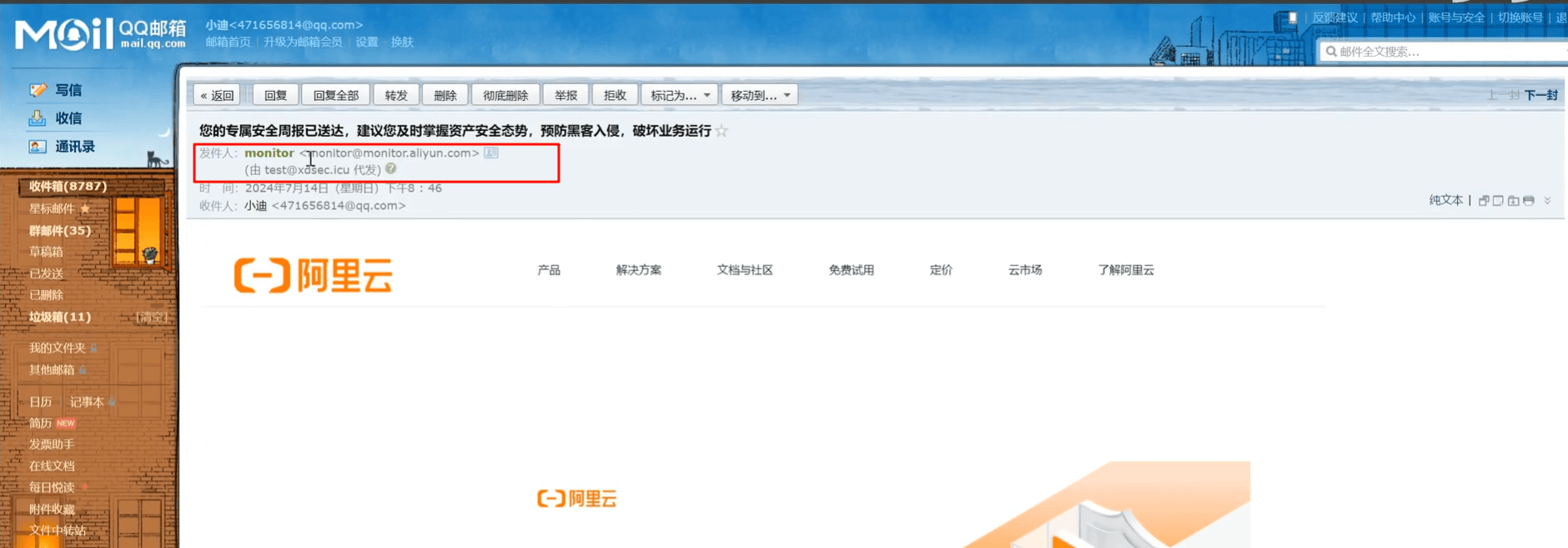Click 换肤 change skin link
The height and width of the screenshot is (548, 1568).
tap(403, 42)
